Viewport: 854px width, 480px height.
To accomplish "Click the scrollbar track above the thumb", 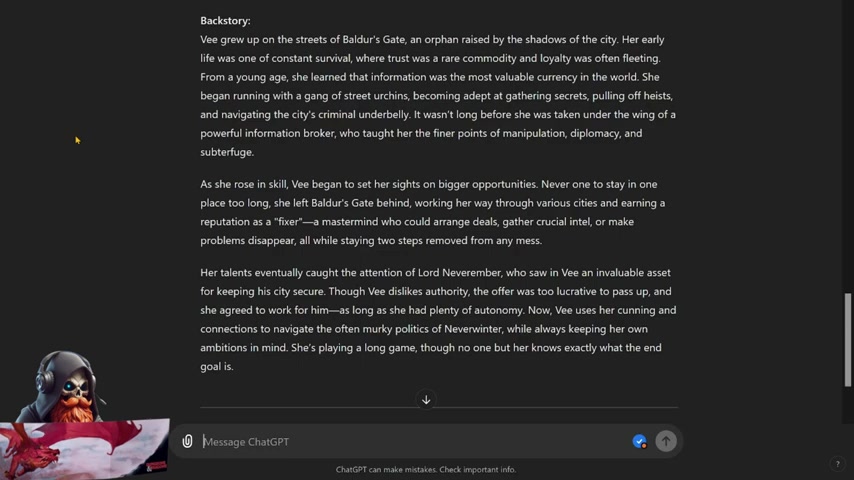I will coord(847,147).
